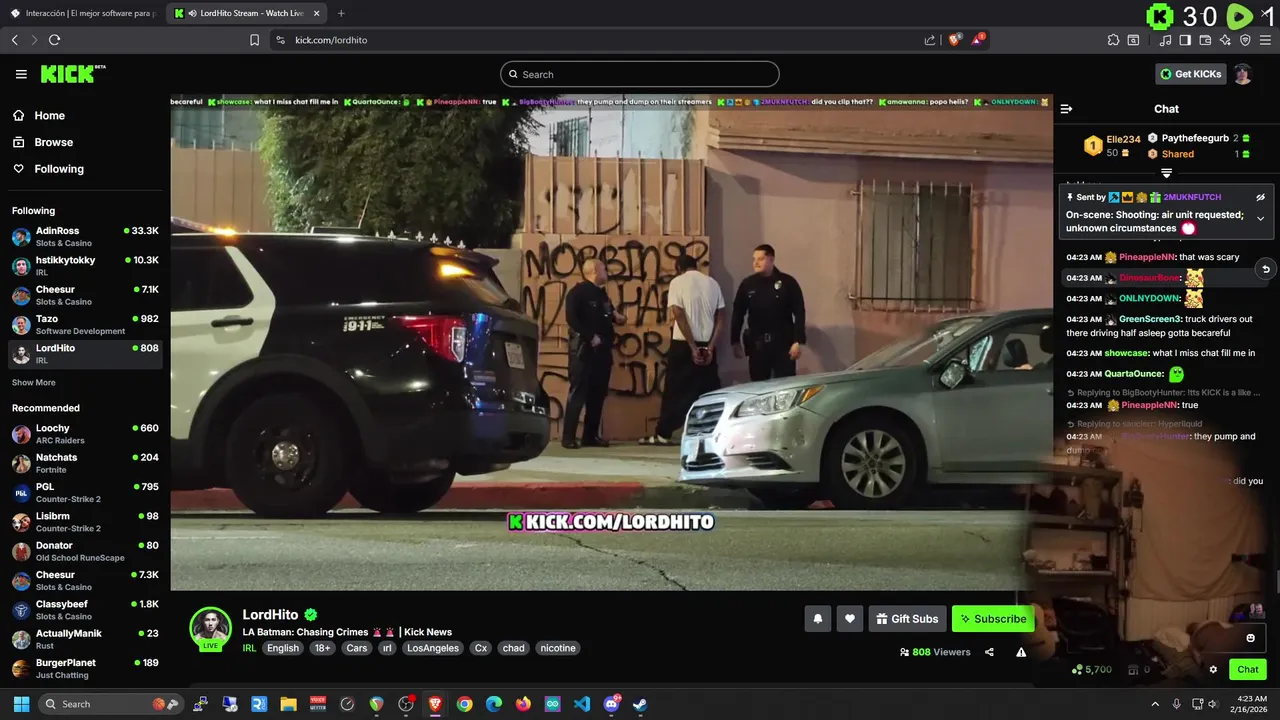Open Brave Wallet icon
Image resolution: width=1280 pixels, height=720 pixels.
click(x=1205, y=40)
